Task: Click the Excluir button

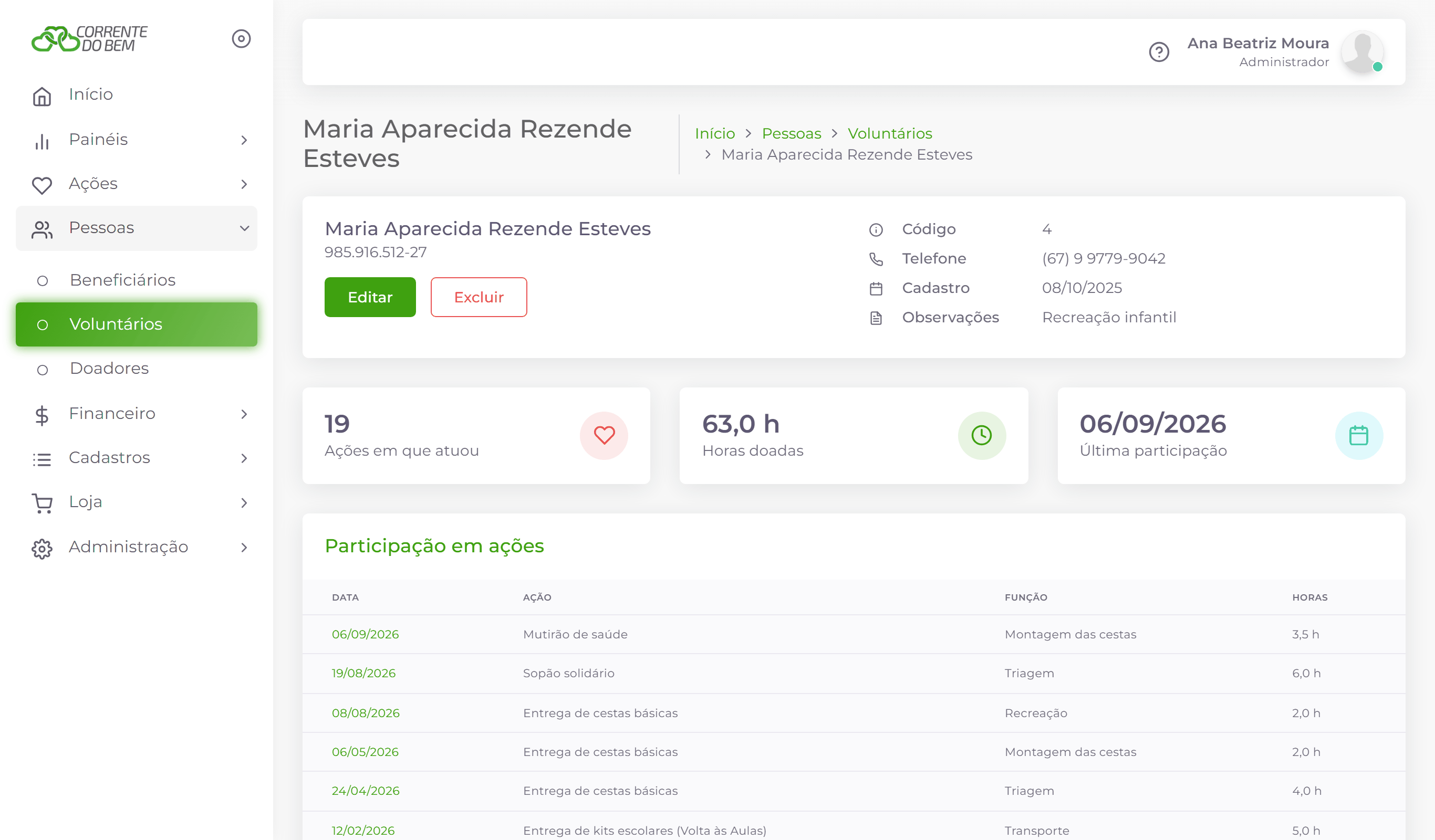Action: [479, 297]
